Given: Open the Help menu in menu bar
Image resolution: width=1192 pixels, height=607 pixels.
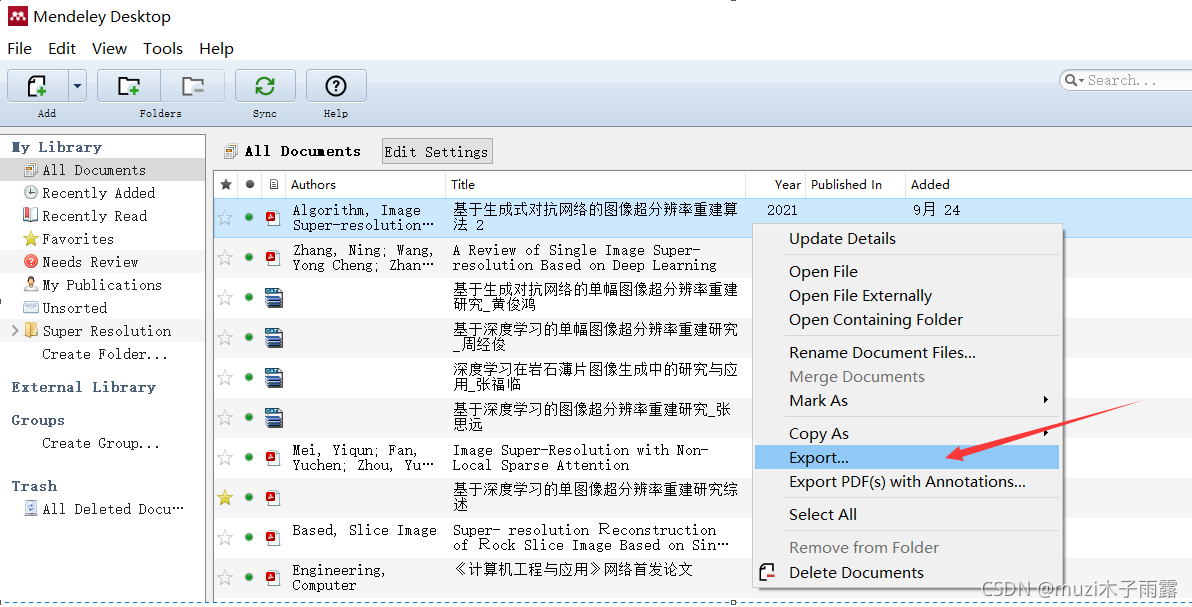Looking at the screenshot, I should click(x=216, y=49).
